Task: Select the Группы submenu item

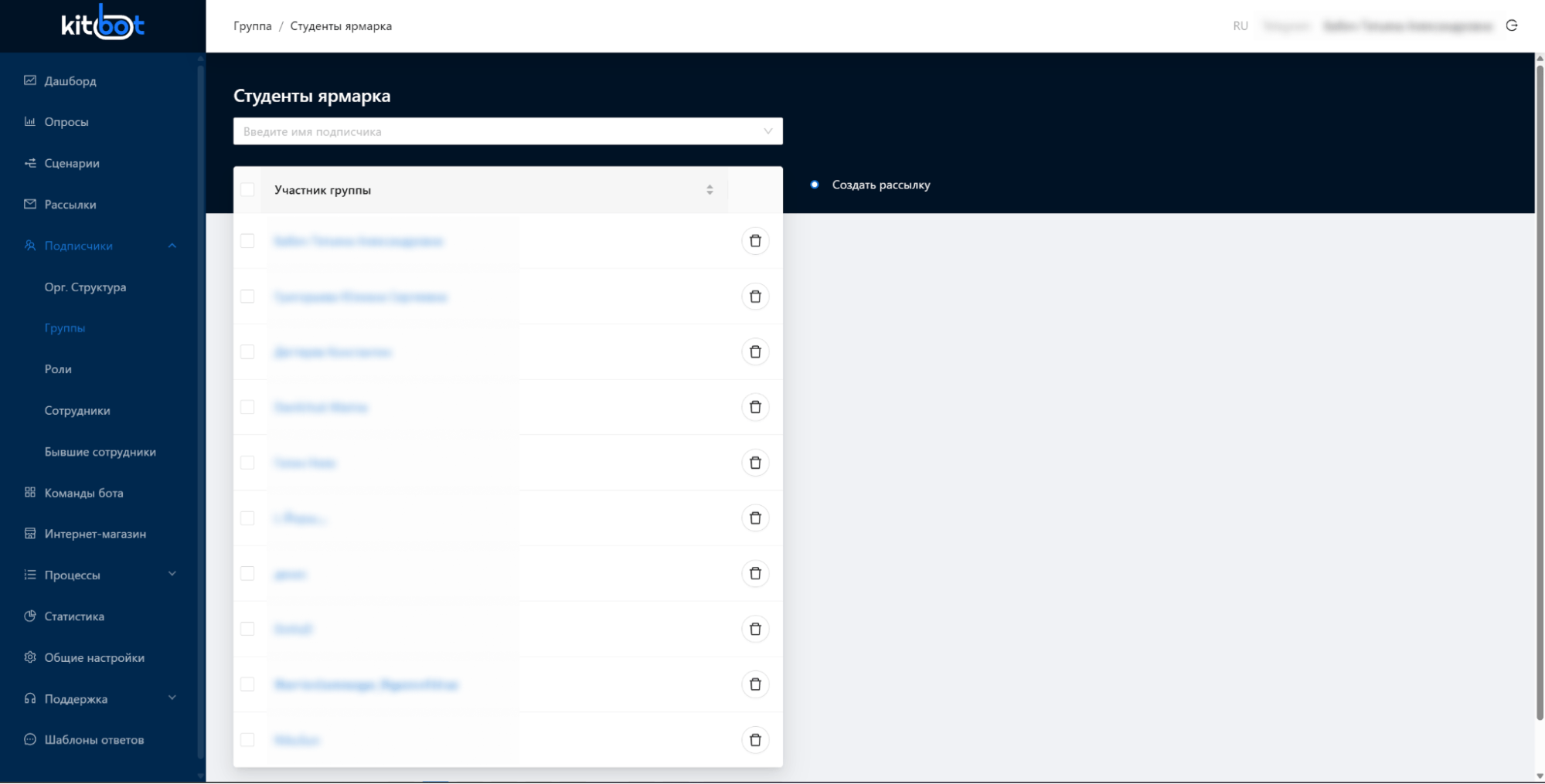Action: [65, 328]
